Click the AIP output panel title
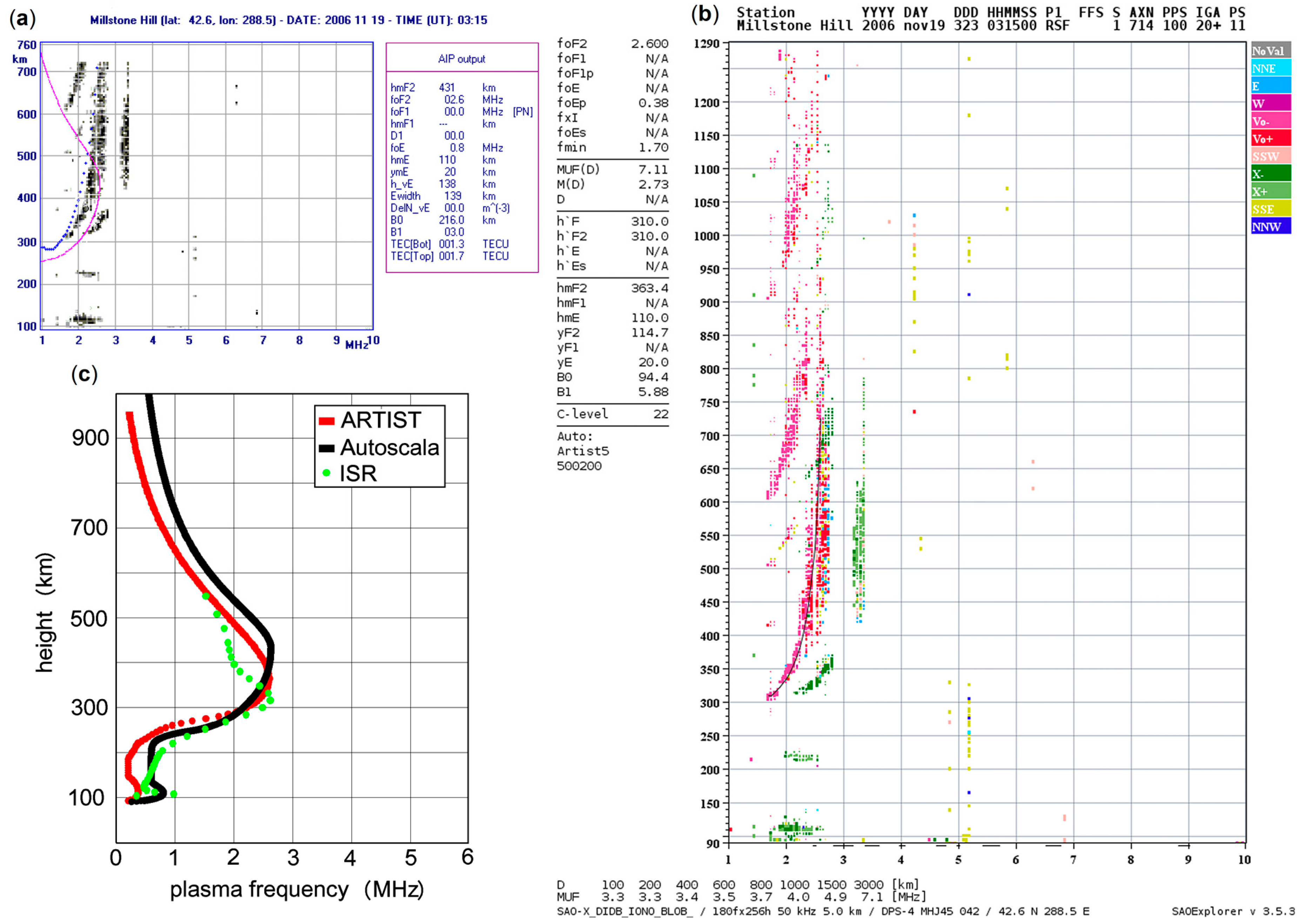Viewport: 1303px width, 924px height. (461, 59)
